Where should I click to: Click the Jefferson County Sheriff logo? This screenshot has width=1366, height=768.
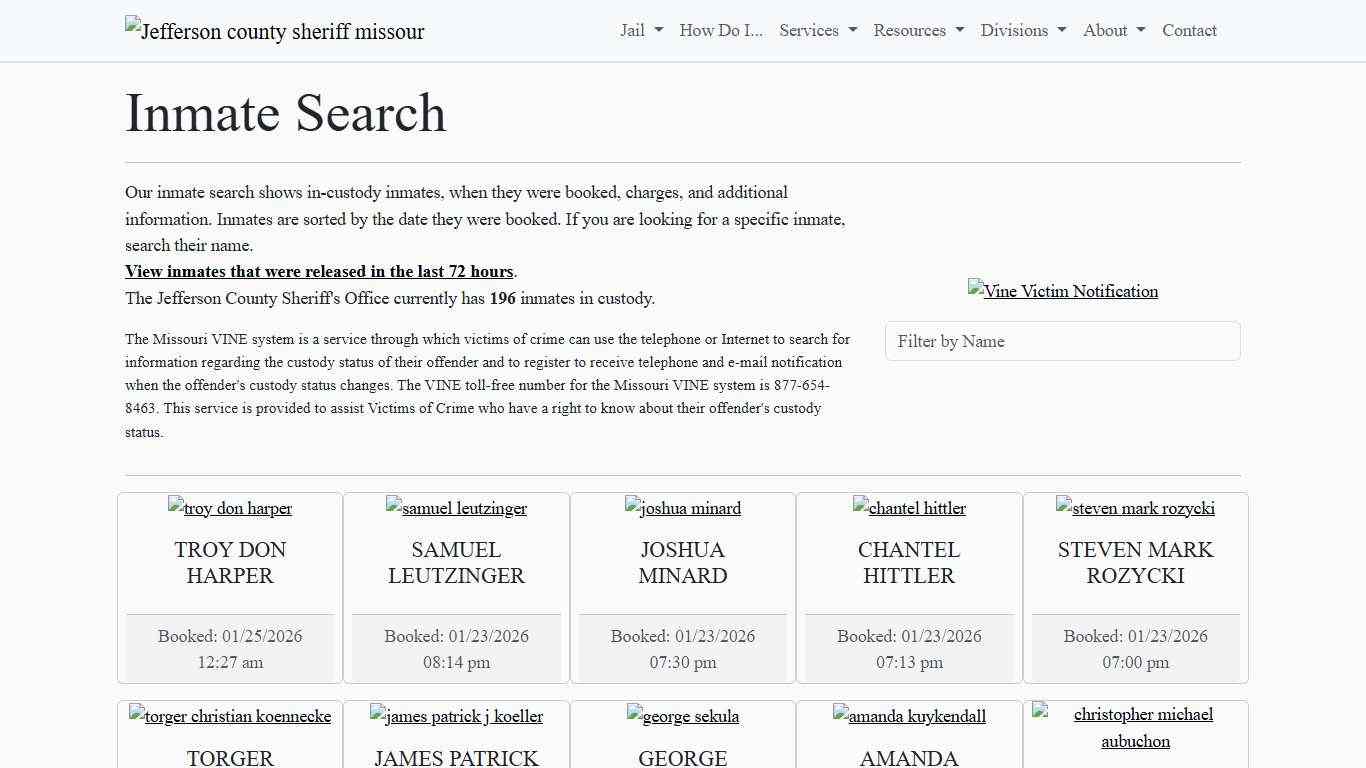point(274,31)
